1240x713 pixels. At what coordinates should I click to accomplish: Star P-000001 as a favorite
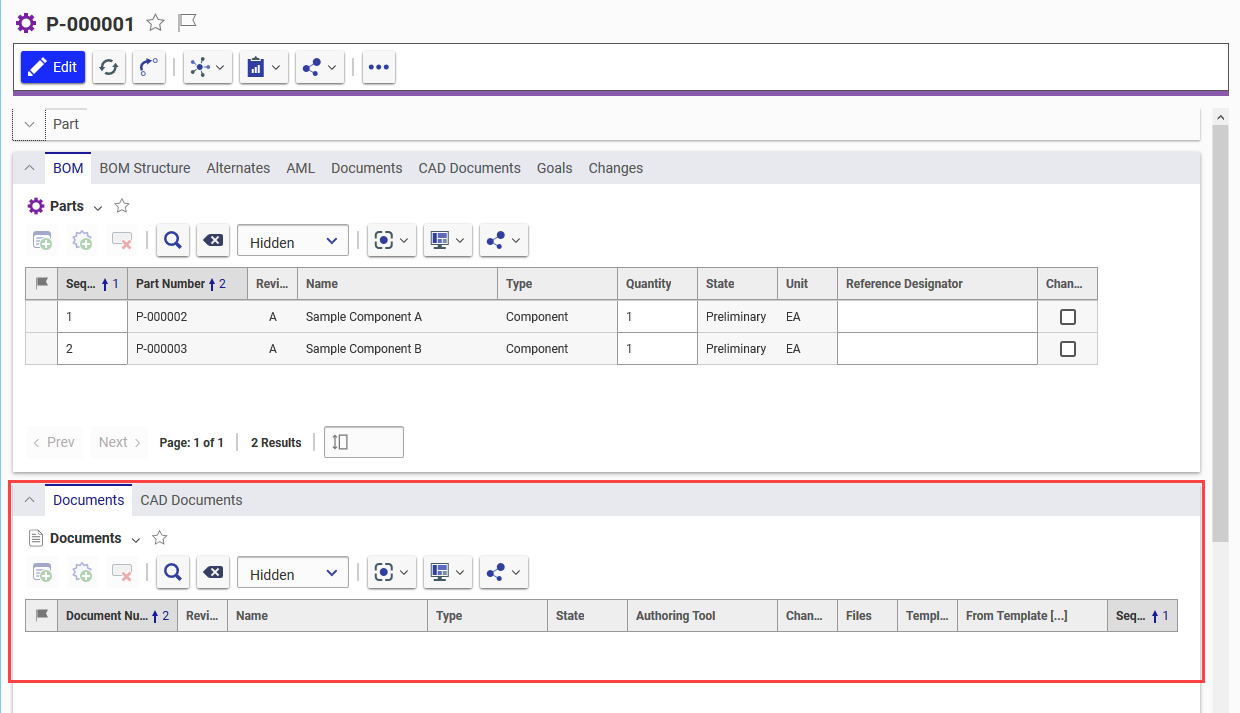pyautogui.click(x=155, y=23)
